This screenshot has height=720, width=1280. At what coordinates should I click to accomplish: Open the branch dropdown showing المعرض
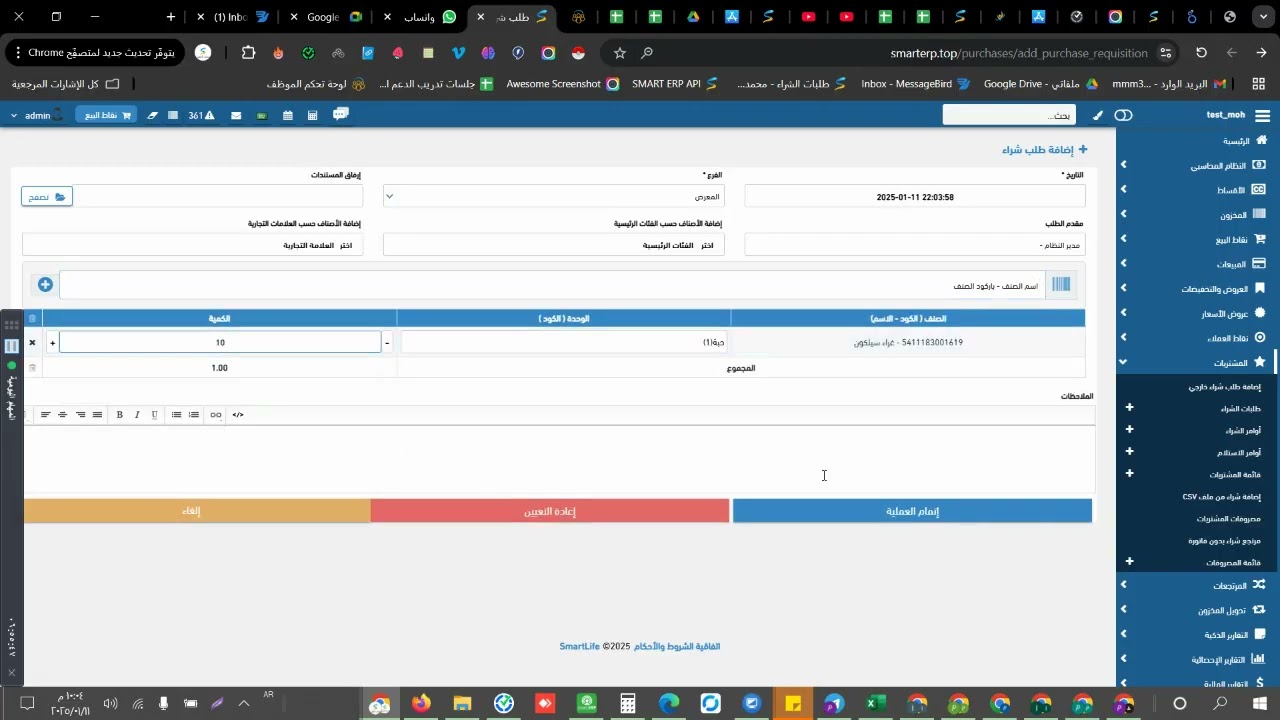point(553,197)
